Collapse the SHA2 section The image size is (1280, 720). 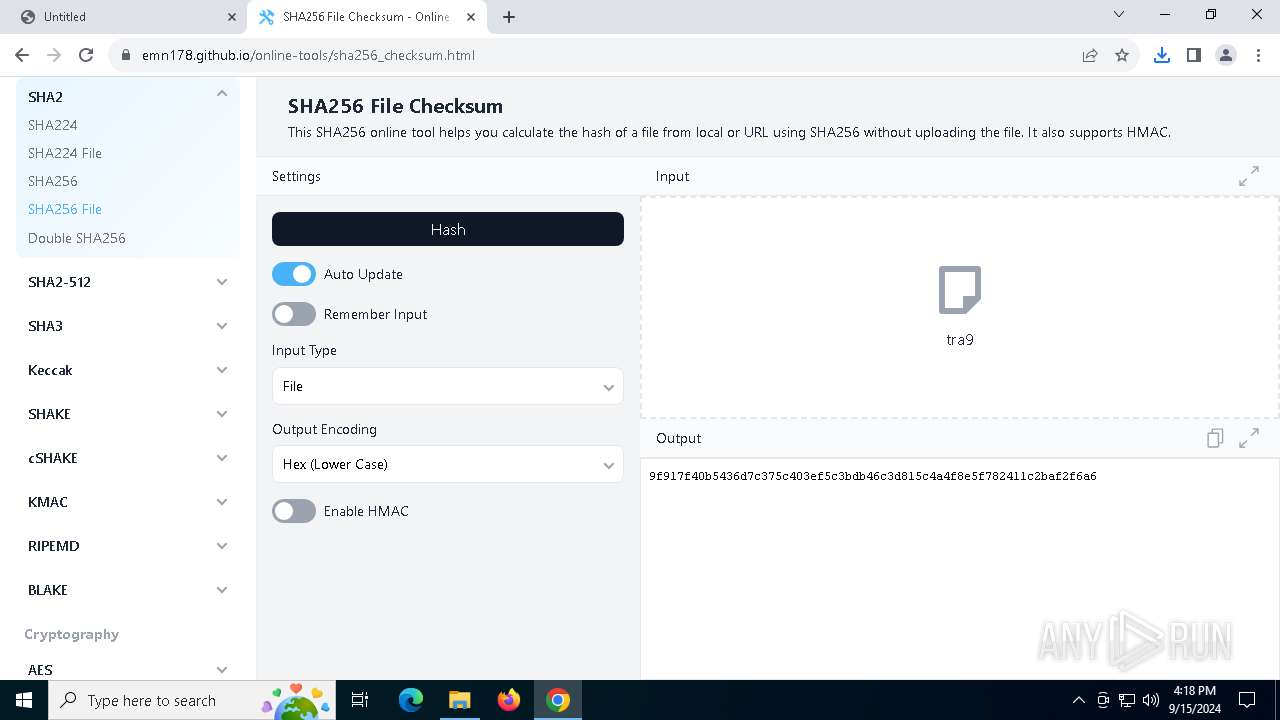[128, 96]
